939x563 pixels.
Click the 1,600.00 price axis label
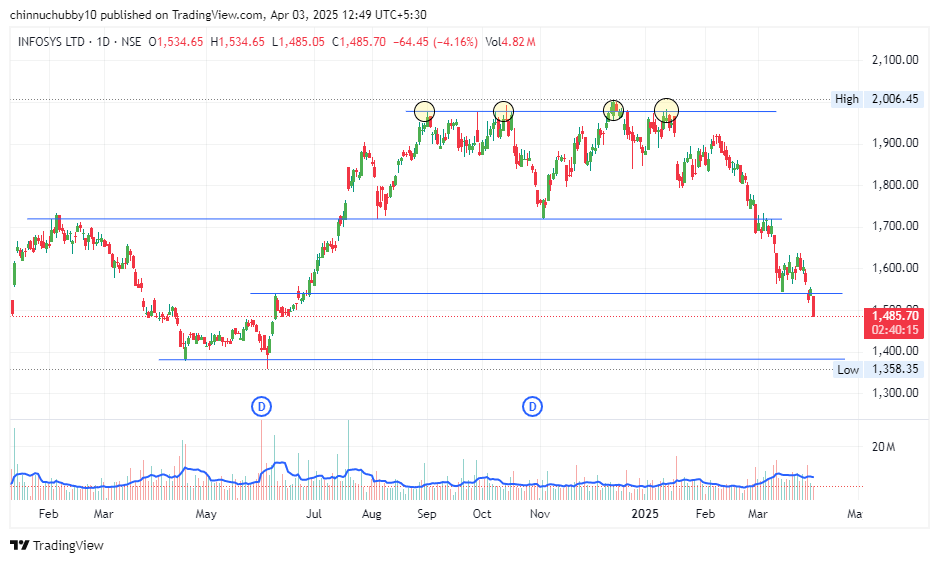[x=895, y=268]
